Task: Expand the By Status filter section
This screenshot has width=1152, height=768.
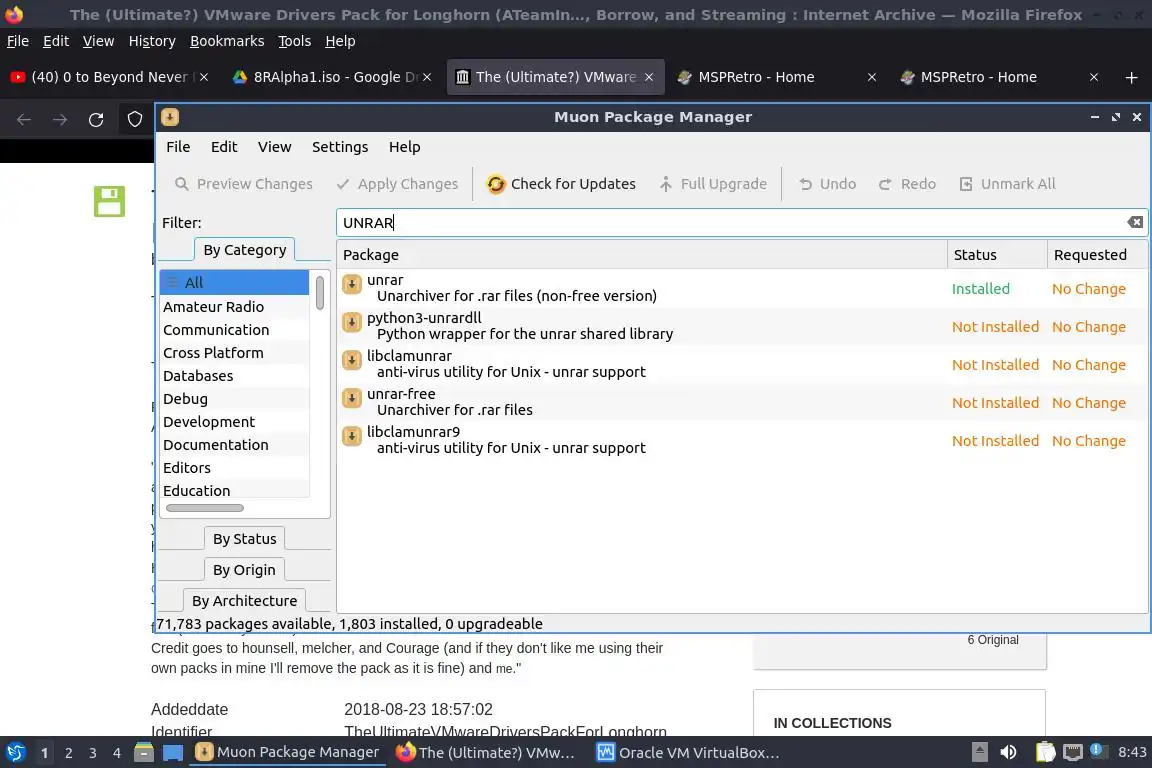Action: coord(245,539)
